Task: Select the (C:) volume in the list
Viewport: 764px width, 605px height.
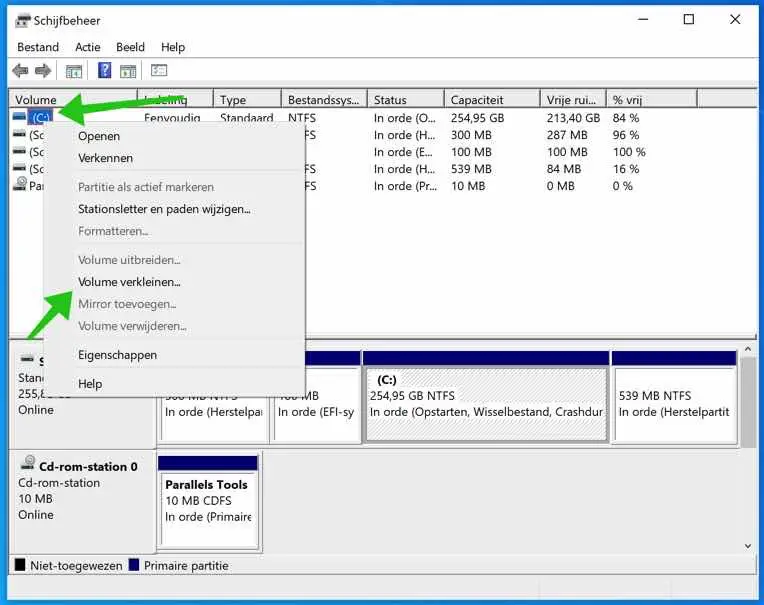Action: pos(40,117)
